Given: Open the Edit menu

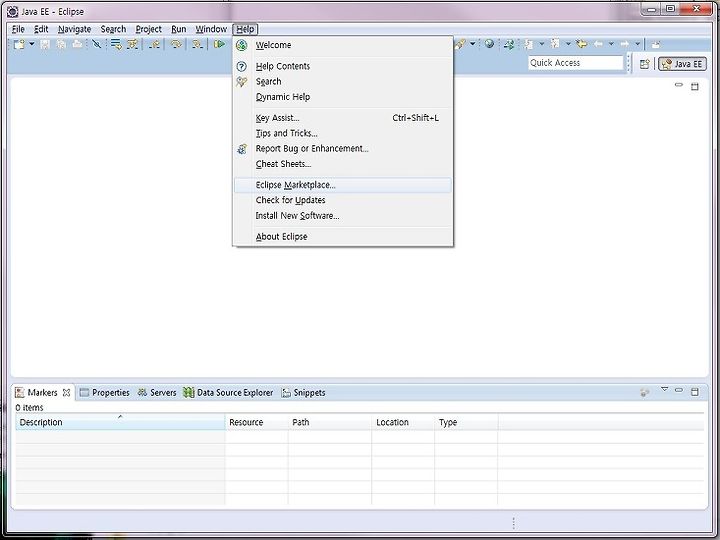Looking at the screenshot, I should [x=41, y=29].
